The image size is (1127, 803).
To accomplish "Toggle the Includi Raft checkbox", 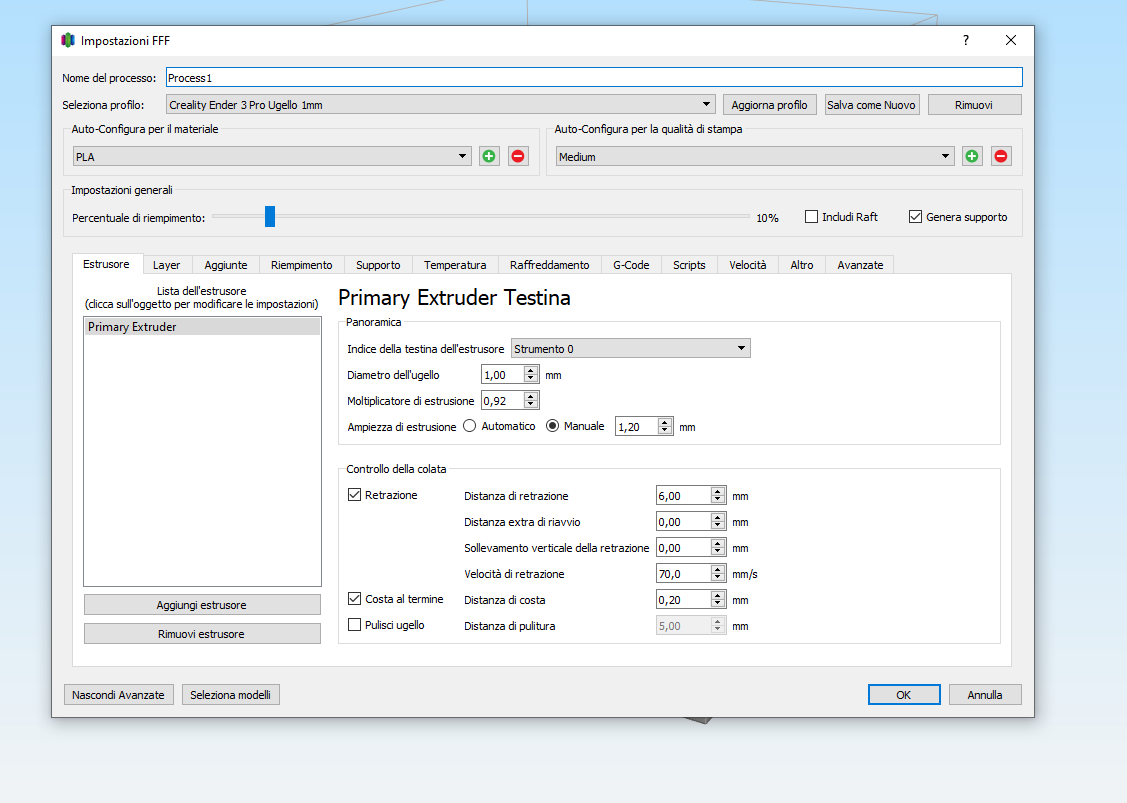I will [x=812, y=217].
